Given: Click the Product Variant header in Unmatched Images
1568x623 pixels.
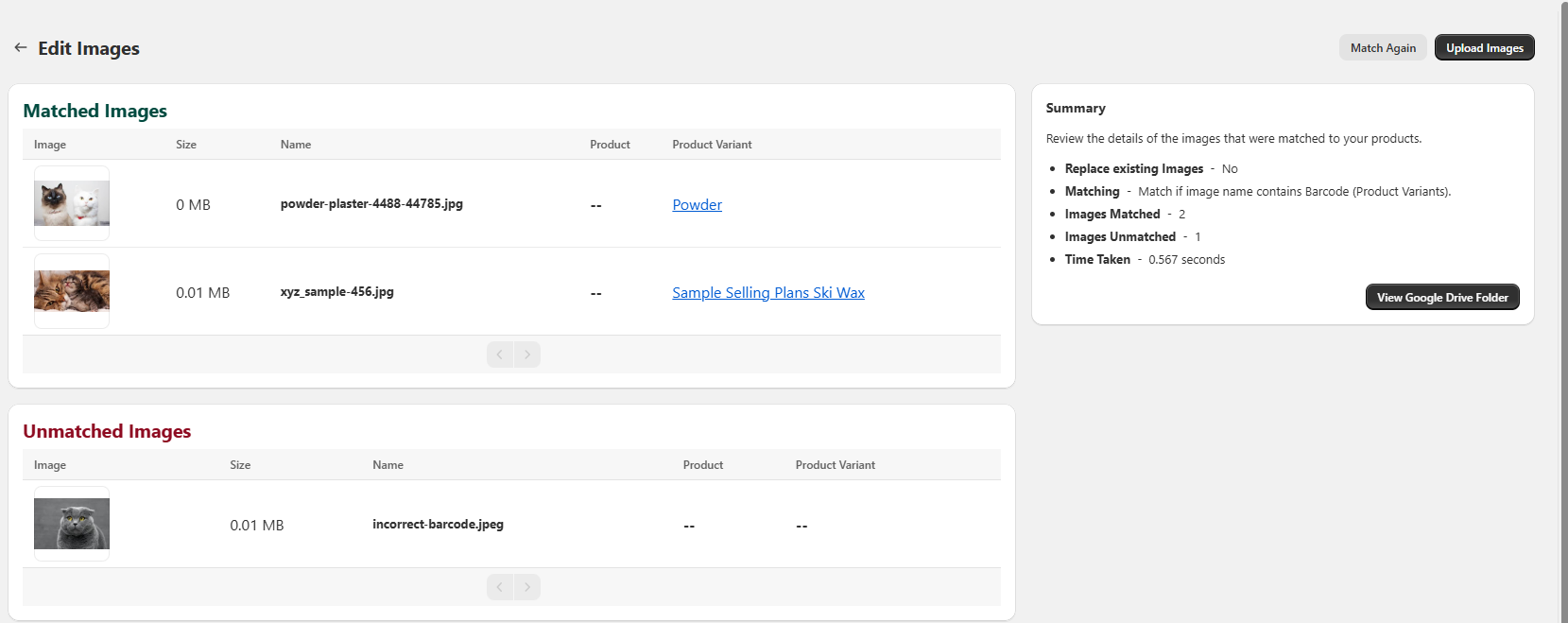Looking at the screenshot, I should 835,465.
